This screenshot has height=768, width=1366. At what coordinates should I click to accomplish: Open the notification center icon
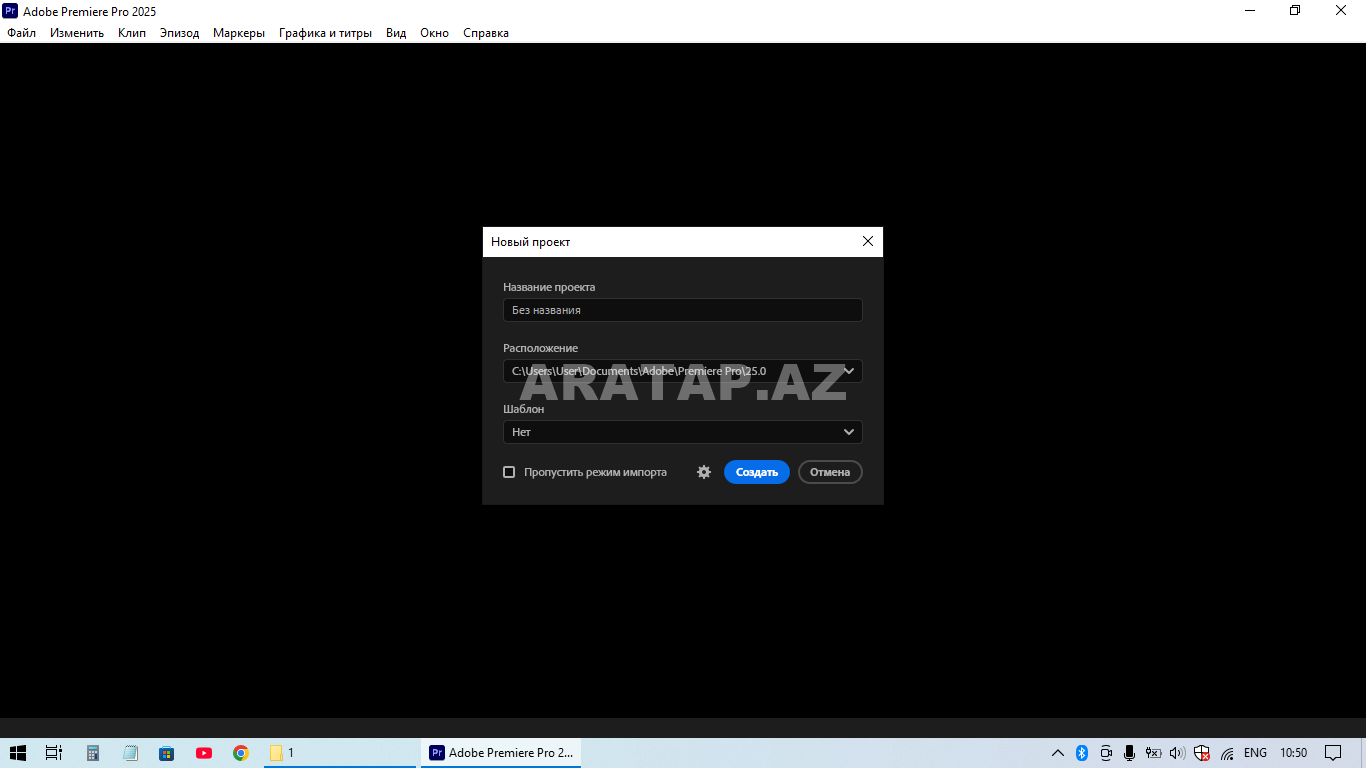[x=1333, y=753]
